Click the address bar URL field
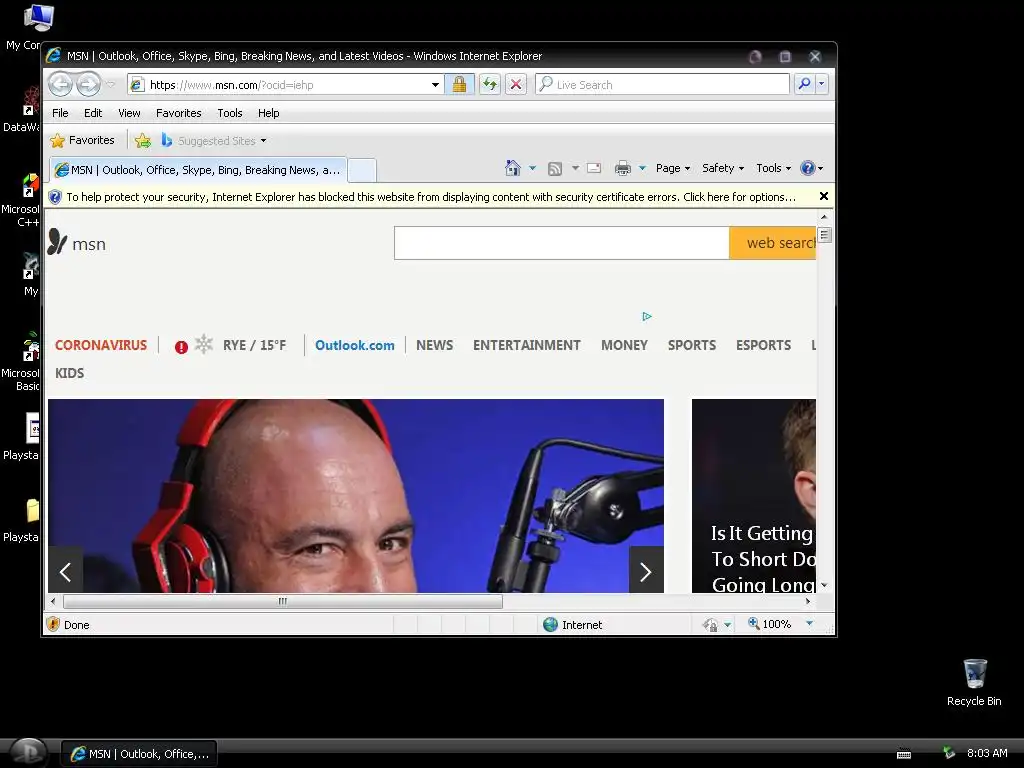The image size is (1024, 768). click(287, 85)
